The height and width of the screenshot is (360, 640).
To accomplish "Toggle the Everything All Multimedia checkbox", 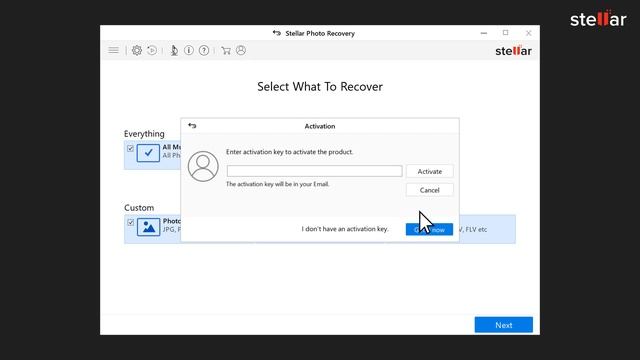I will point(130,148).
